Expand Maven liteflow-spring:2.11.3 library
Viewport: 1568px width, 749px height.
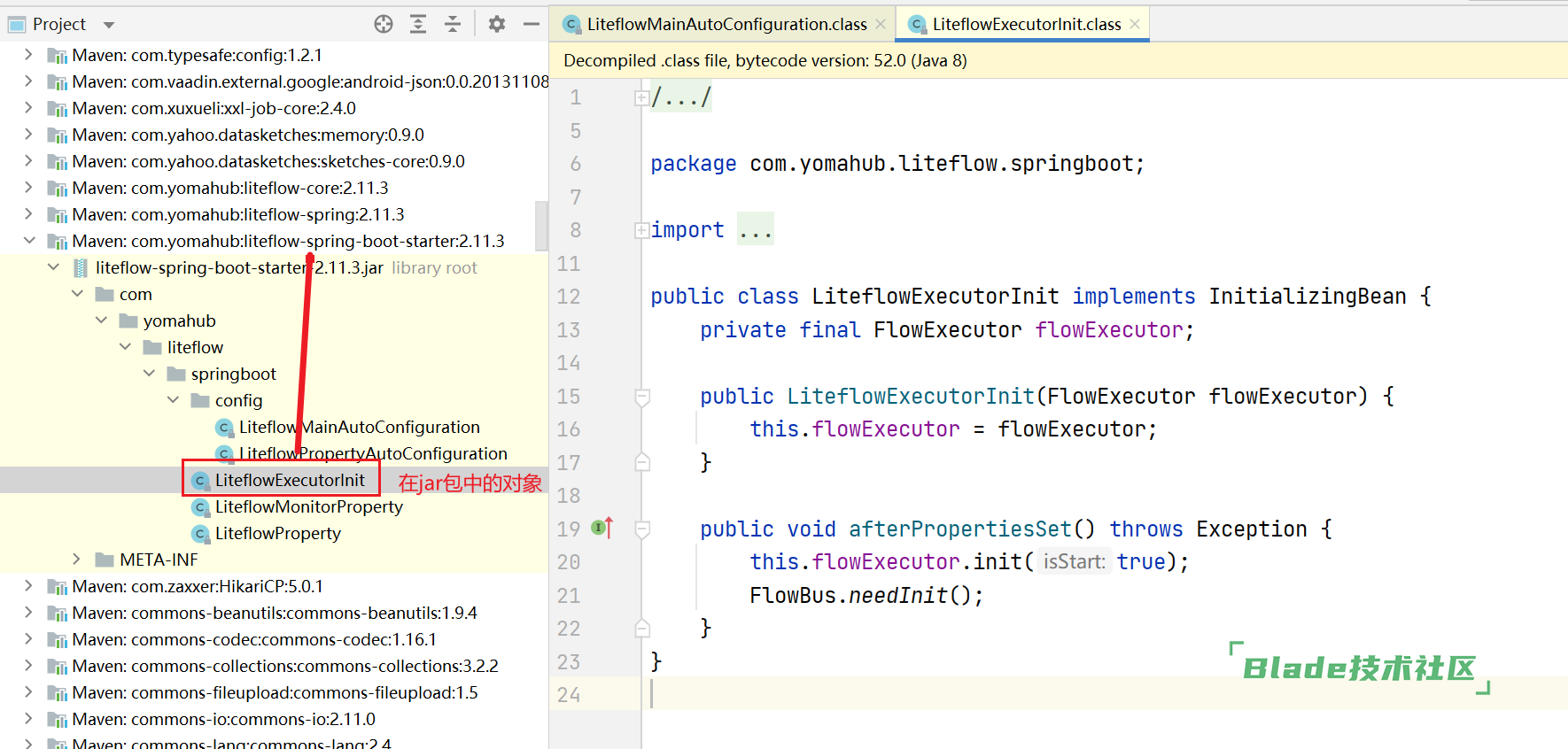click(28, 214)
